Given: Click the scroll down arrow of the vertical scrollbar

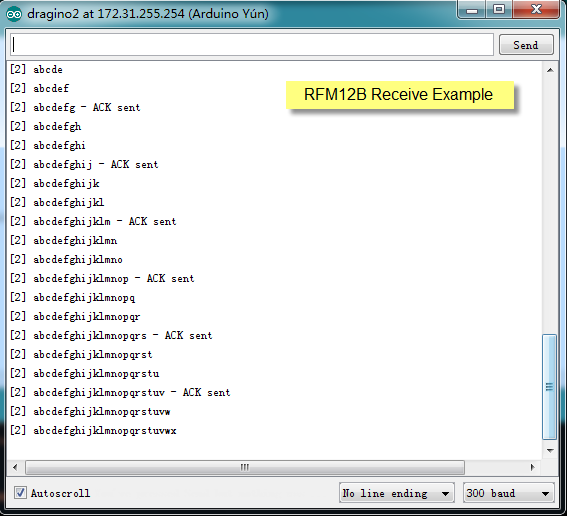Looking at the screenshot, I should 550,451.
